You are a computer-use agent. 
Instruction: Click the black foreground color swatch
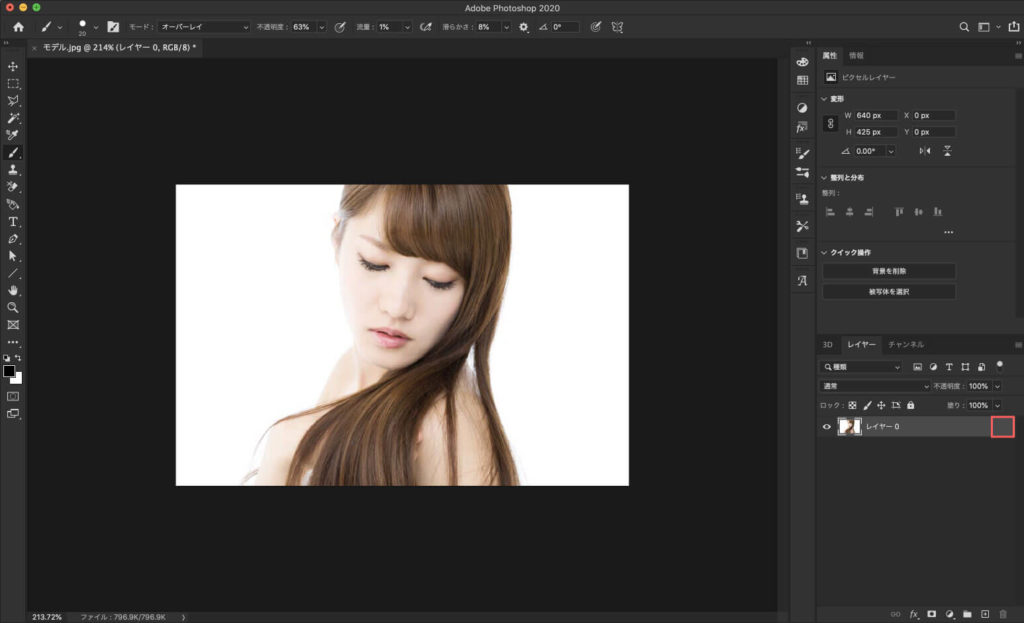pyautogui.click(x=8, y=371)
